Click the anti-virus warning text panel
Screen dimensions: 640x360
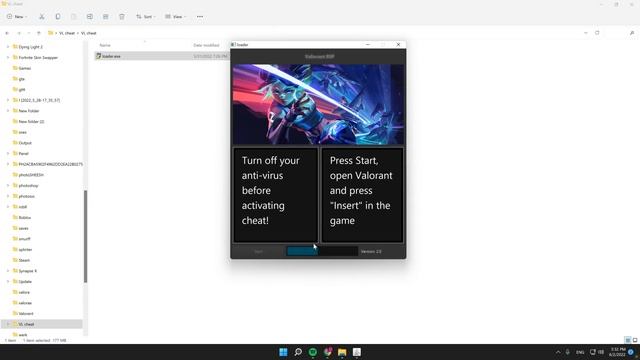point(276,195)
